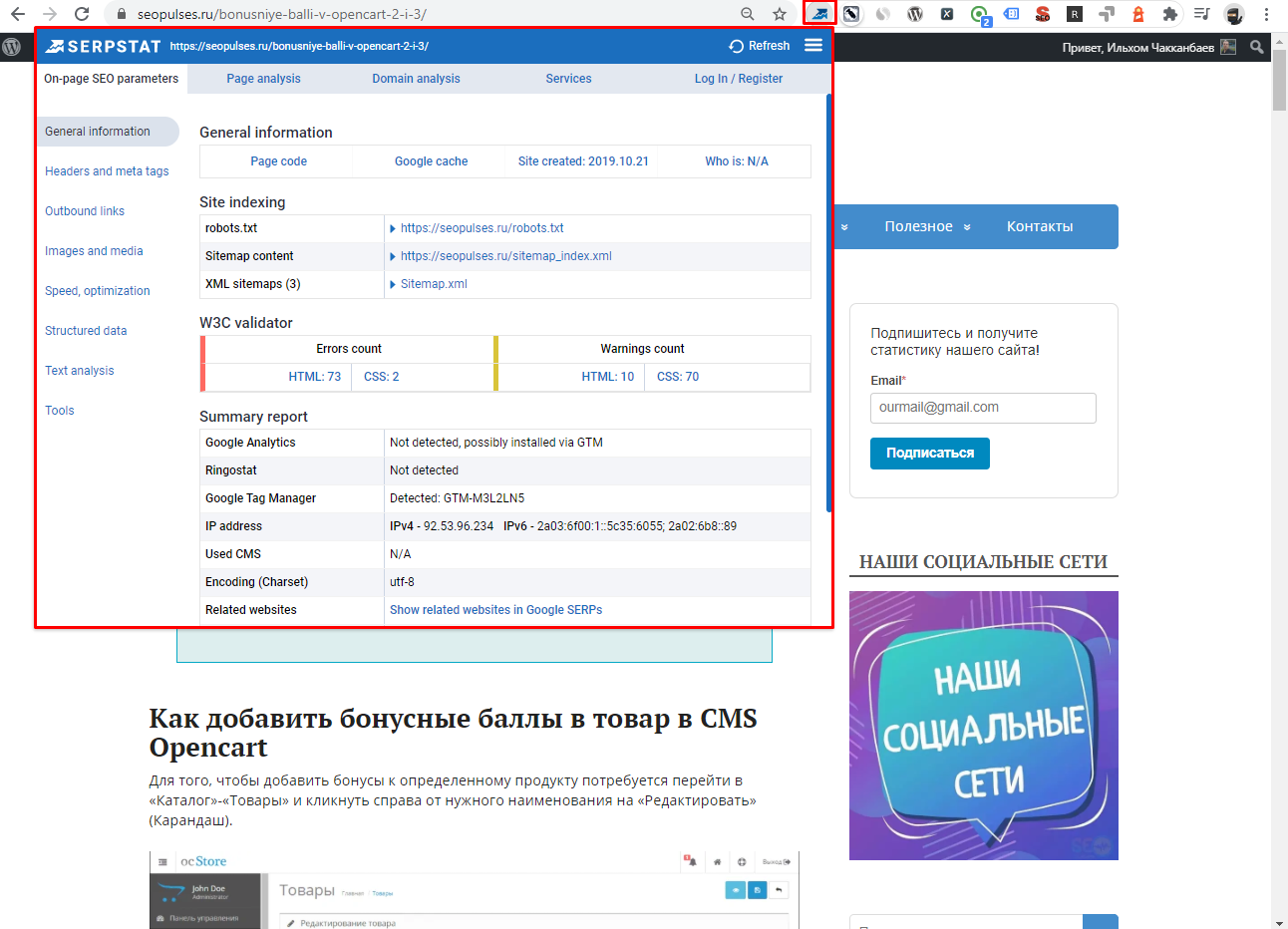Select Headers and meta tags in sidebar
The height and width of the screenshot is (929, 1288).
[107, 171]
